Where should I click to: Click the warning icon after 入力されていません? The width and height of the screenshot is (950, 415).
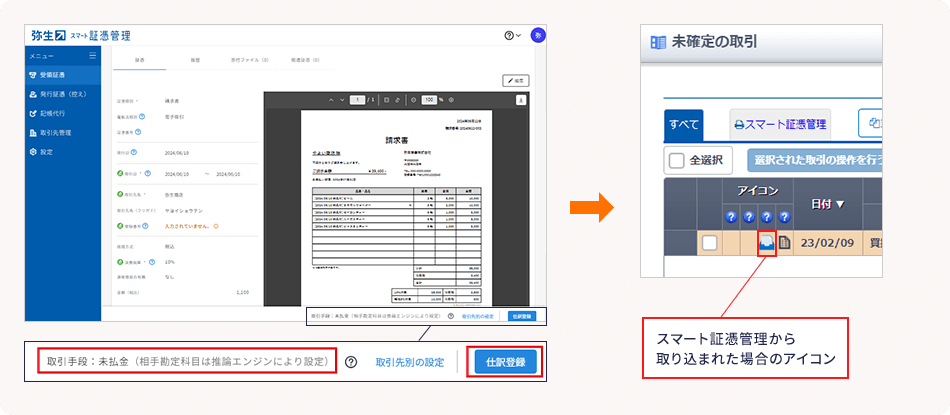pos(215,226)
